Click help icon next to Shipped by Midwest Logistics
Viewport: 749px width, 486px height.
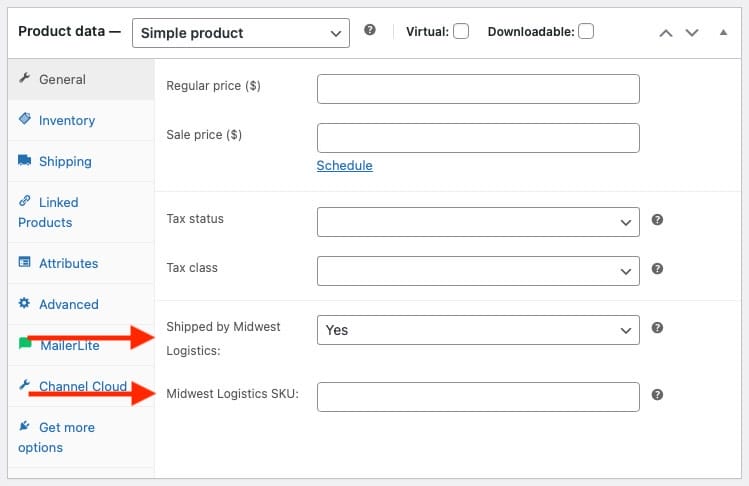click(657, 328)
